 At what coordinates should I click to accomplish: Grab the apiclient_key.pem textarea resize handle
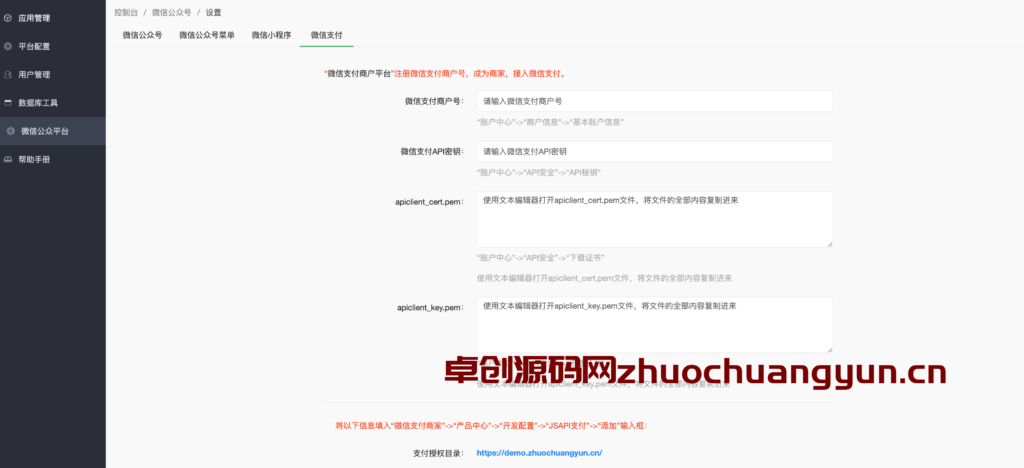pyautogui.click(x=829, y=349)
